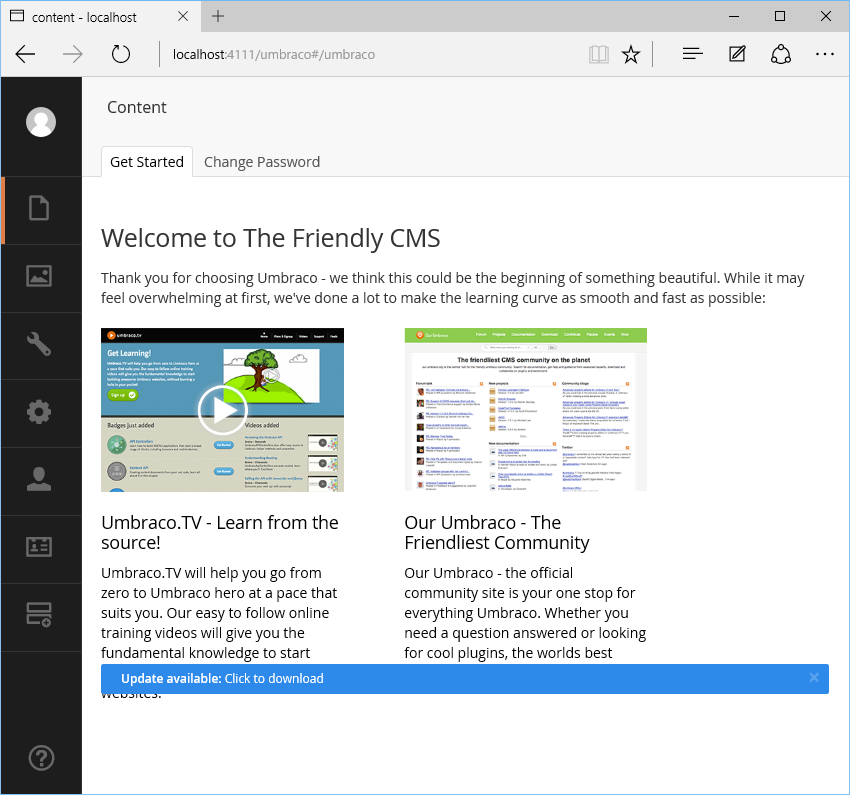Open the Members section card icon
This screenshot has height=795, width=850.
pyautogui.click(x=39, y=547)
